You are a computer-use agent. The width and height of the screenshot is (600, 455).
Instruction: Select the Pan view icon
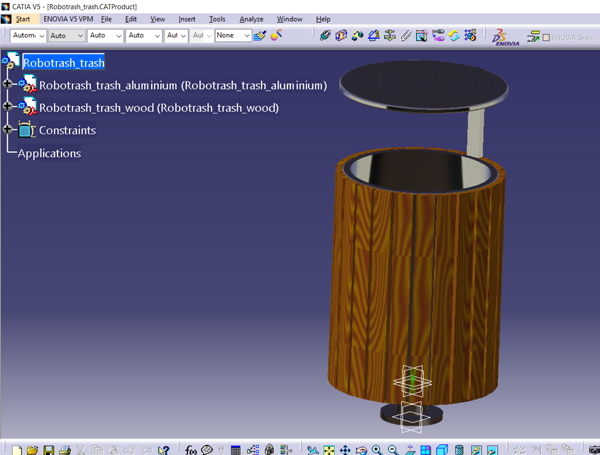point(345,450)
